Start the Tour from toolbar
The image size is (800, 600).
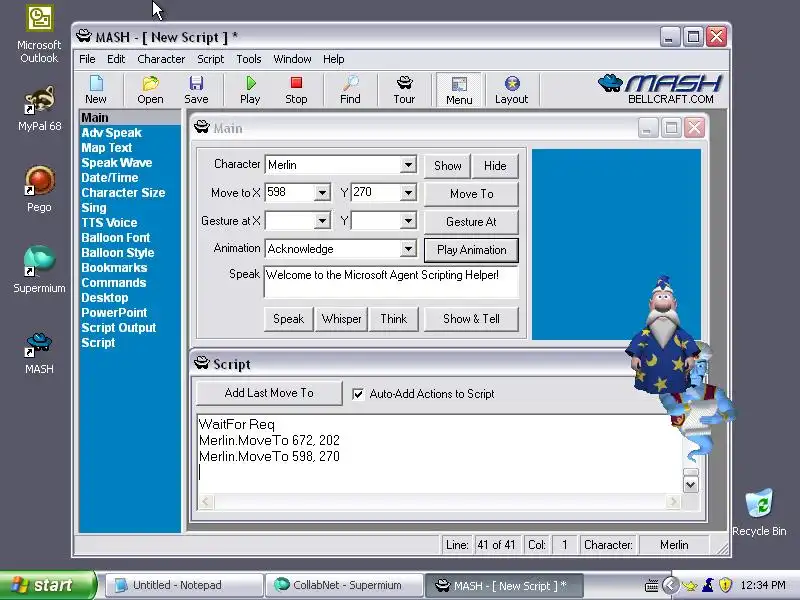[404, 90]
